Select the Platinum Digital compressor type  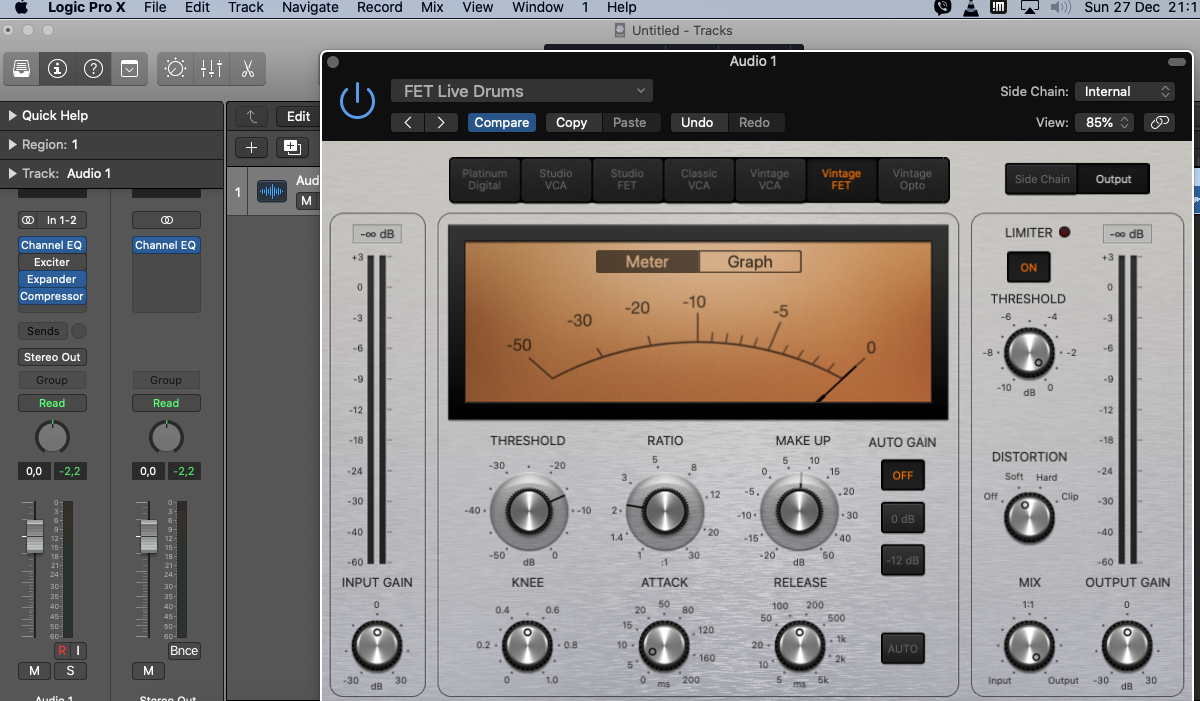[x=484, y=179]
